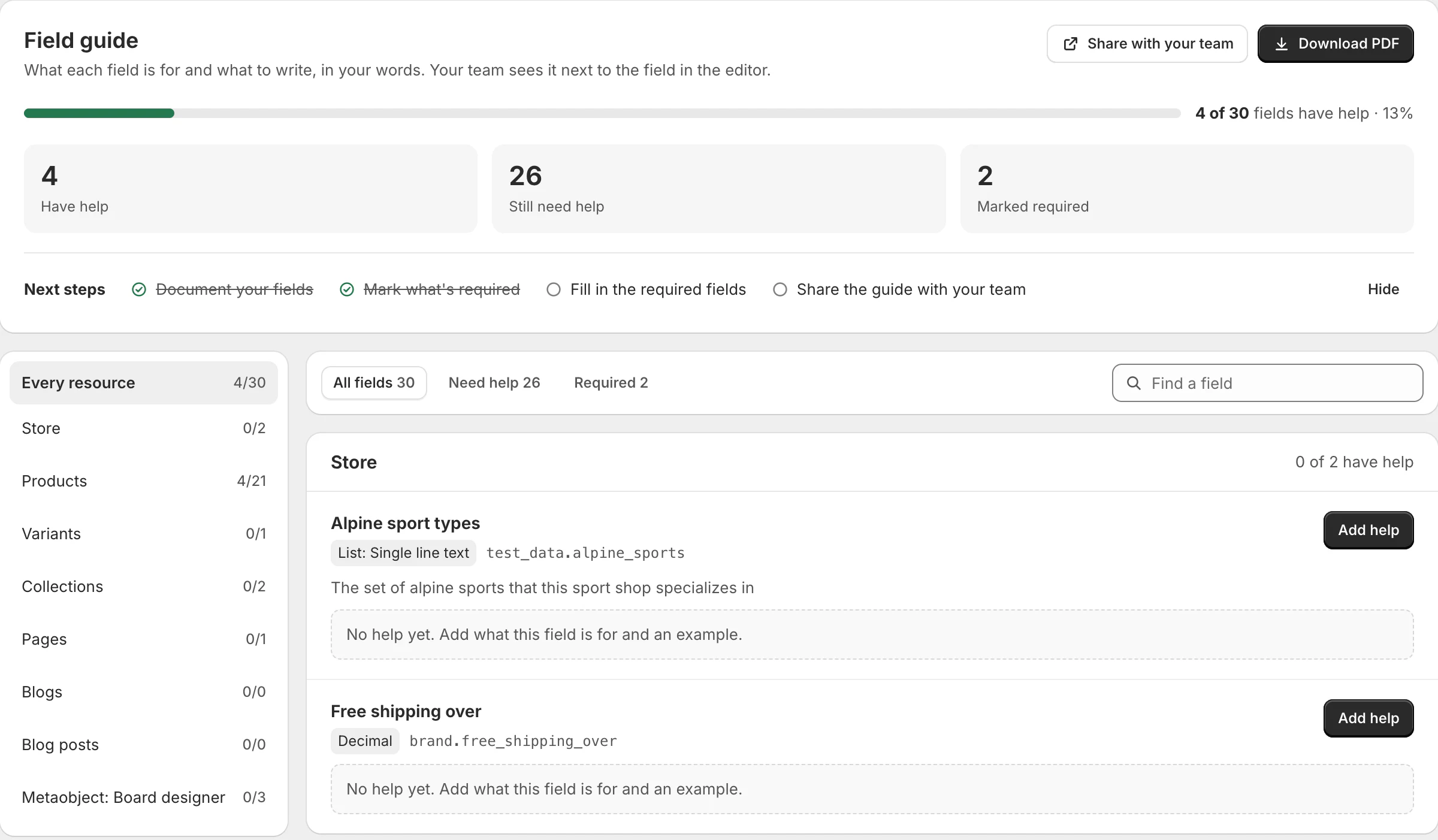Click the download arrow icon on Download PDF

1282,44
